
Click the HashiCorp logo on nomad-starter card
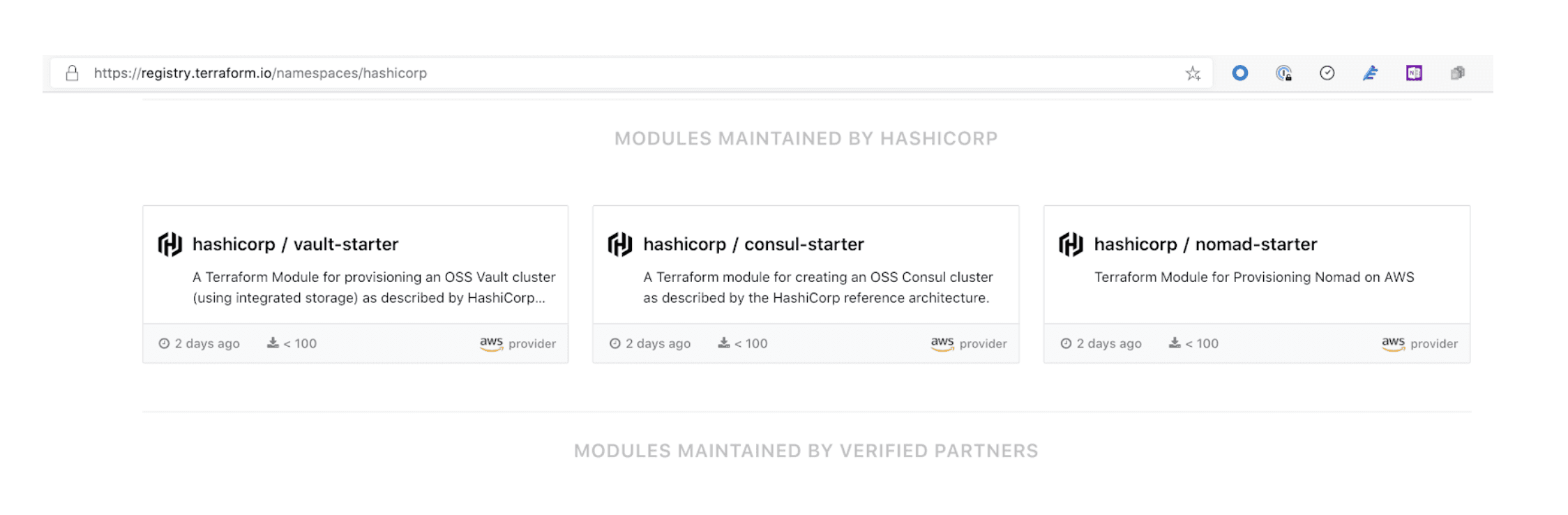click(x=1068, y=244)
